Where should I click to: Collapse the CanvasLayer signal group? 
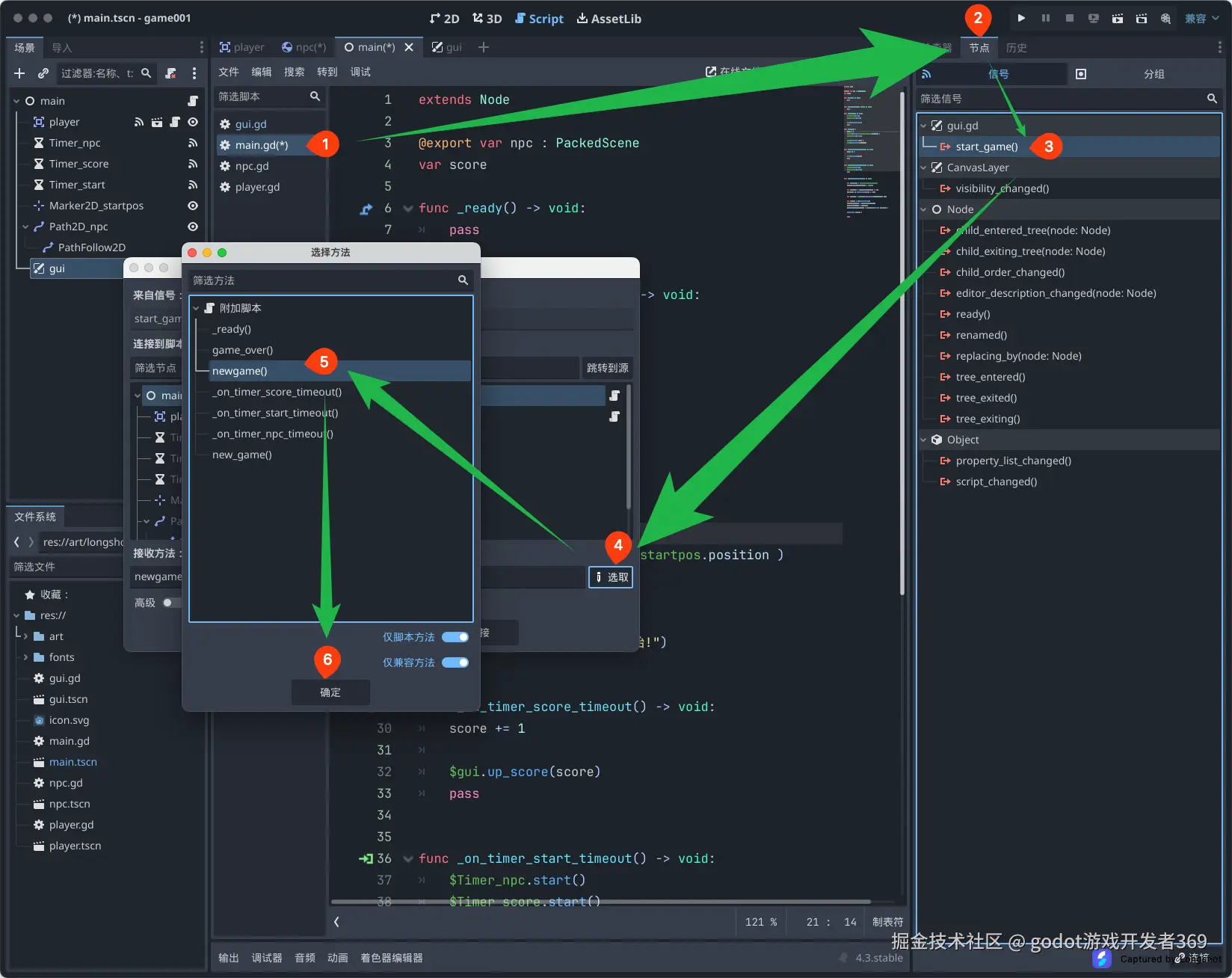point(924,167)
